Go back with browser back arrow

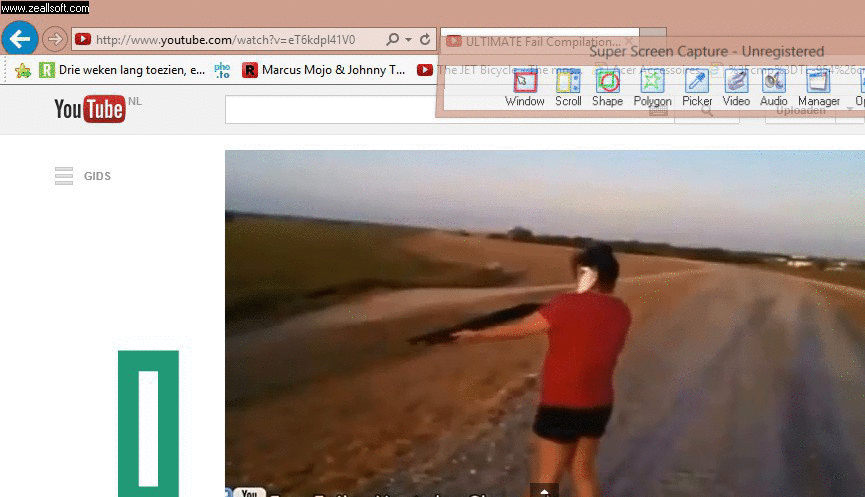tap(20, 39)
